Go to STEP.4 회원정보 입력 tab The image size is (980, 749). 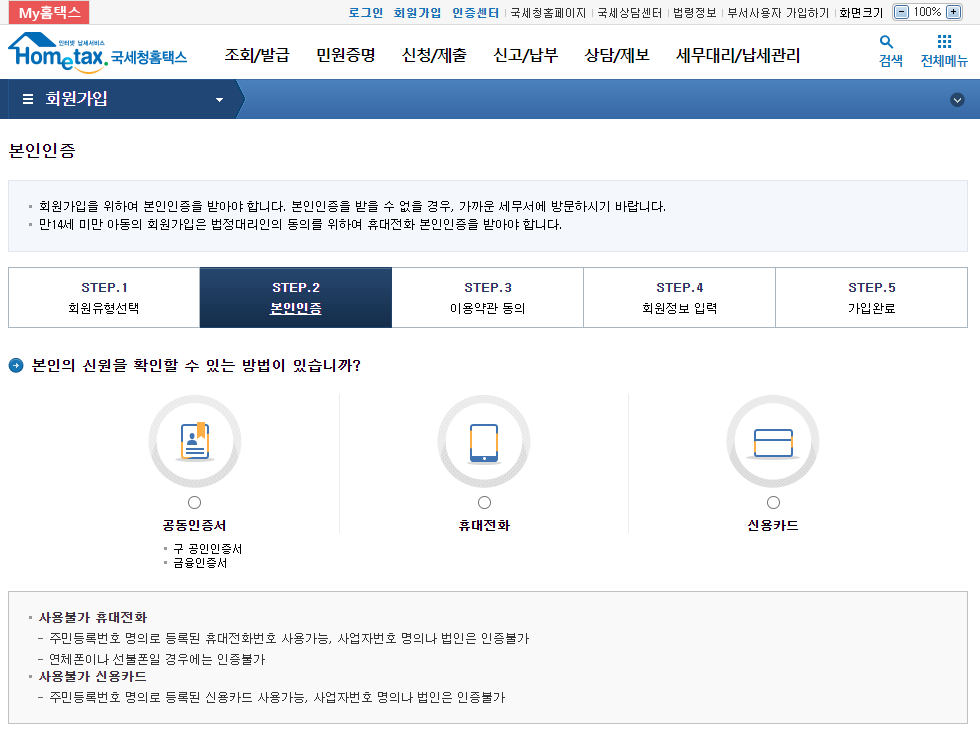click(679, 298)
